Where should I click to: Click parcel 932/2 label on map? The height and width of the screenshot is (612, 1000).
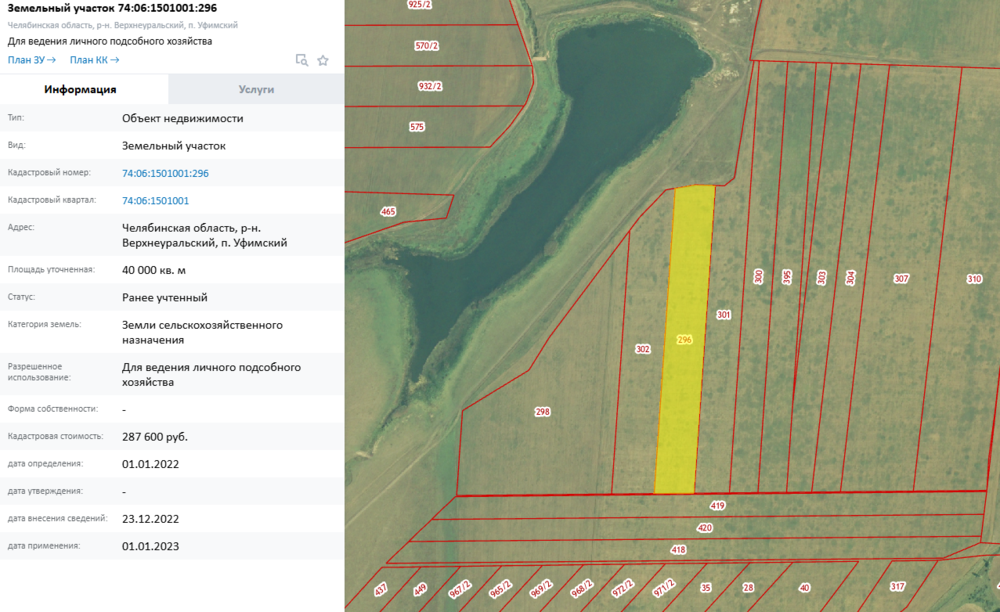coord(430,86)
